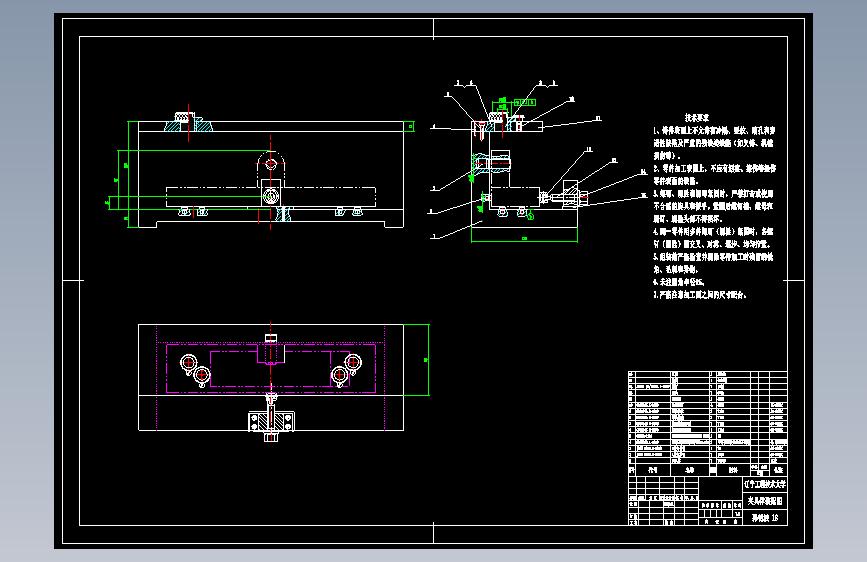The height and width of the screenshot is (562, 867).
Task: Click the parts list table header row
Action: click(x=708, y=470)
